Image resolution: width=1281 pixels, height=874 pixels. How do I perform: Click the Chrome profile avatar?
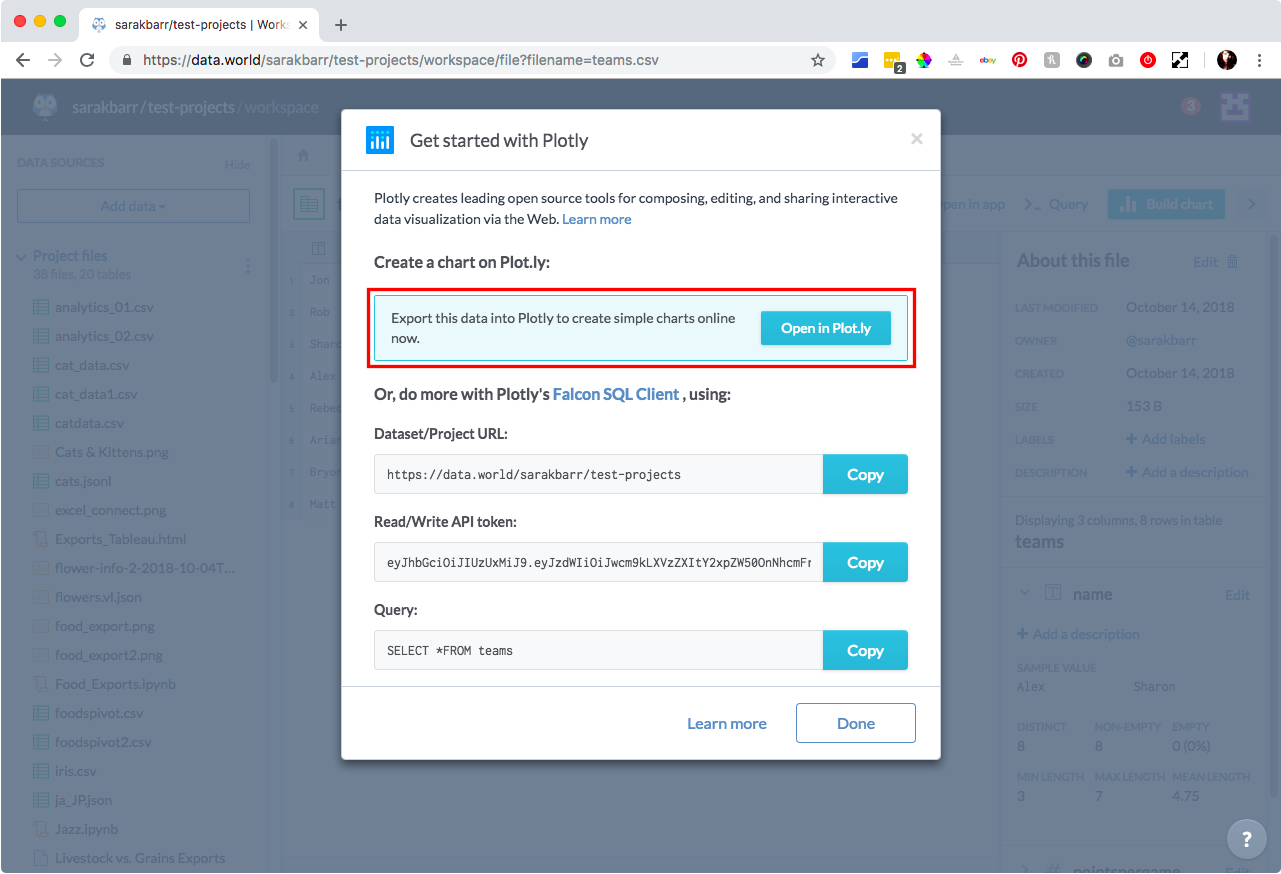1227,60
